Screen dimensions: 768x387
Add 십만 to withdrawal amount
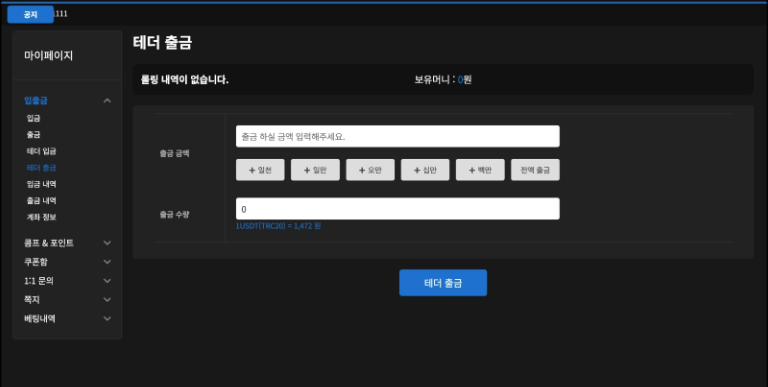tap(425, 170)
